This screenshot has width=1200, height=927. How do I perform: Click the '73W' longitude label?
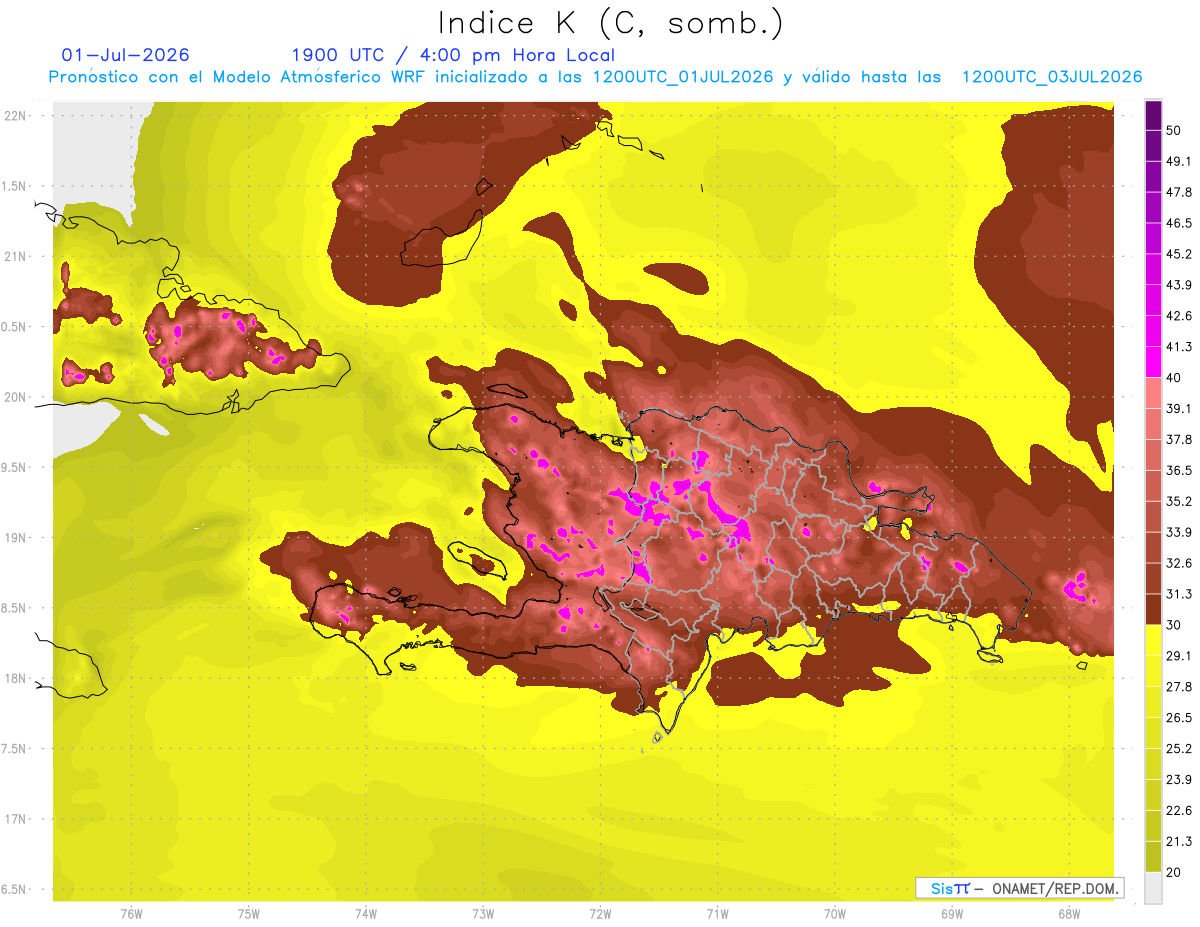pyautogui.click(x=483, y=914)
